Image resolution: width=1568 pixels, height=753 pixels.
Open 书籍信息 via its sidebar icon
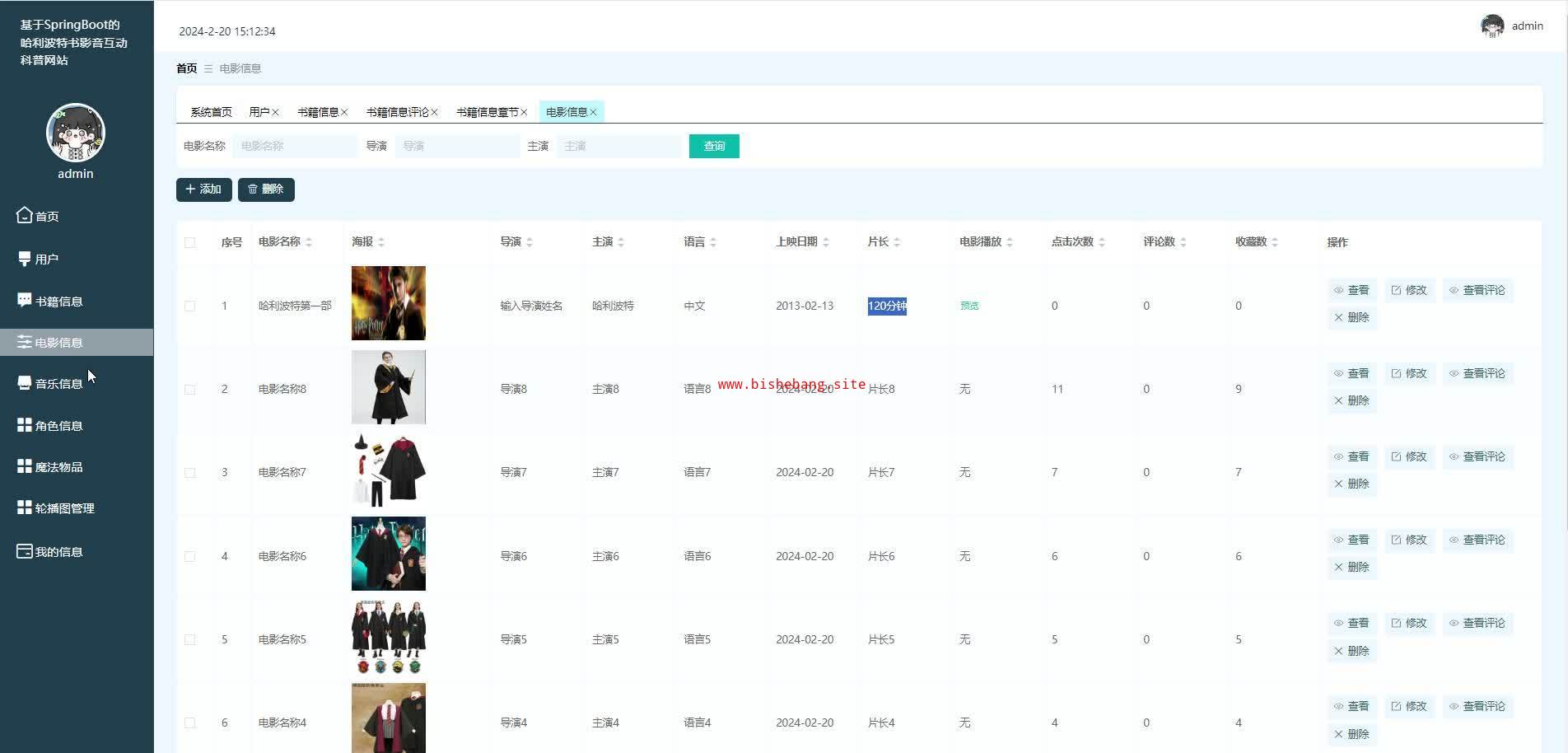[x=25, y=301]
